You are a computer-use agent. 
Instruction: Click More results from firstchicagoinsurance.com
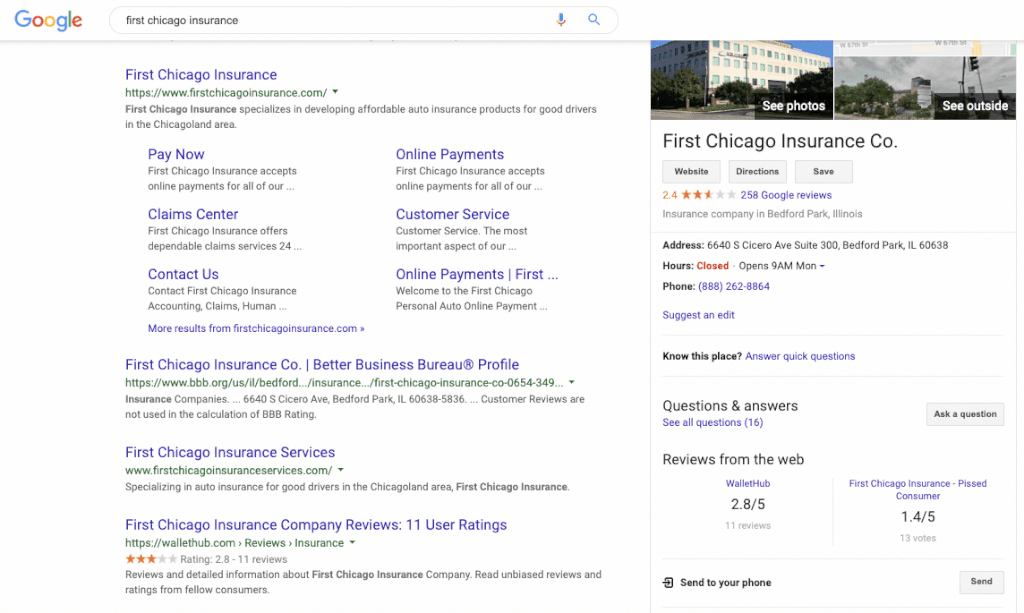256,328
